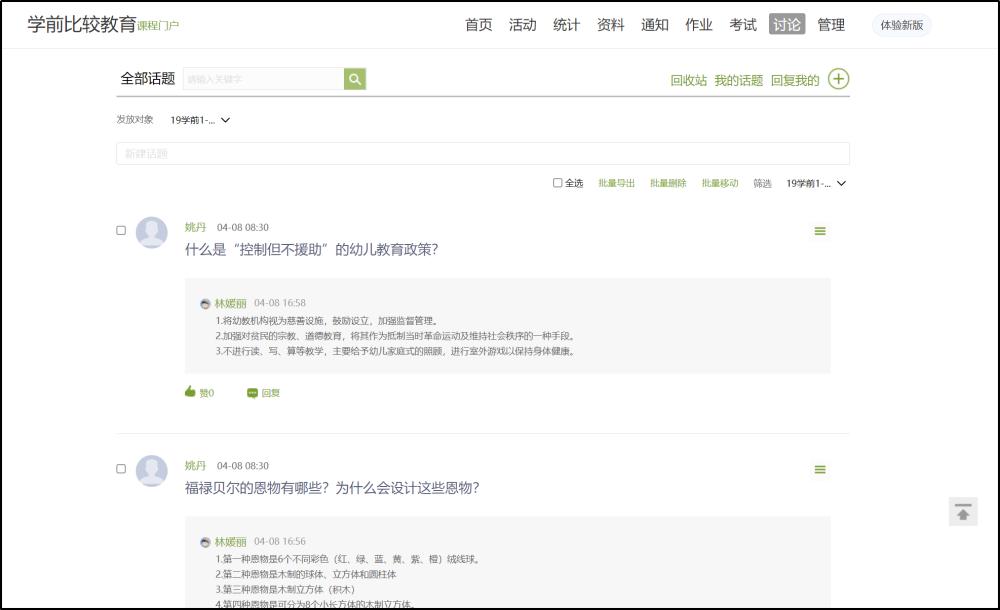This screenshot has height=610, width=1000.
Task: Click the keyword search input box
Action: [x=263, y=79]
